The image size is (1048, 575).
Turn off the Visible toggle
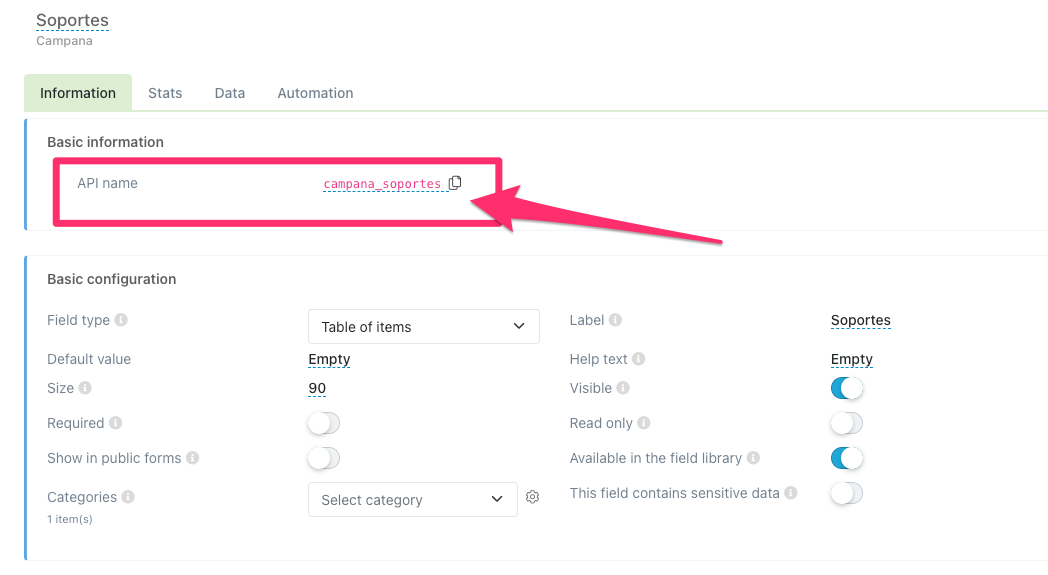point(846,388)
